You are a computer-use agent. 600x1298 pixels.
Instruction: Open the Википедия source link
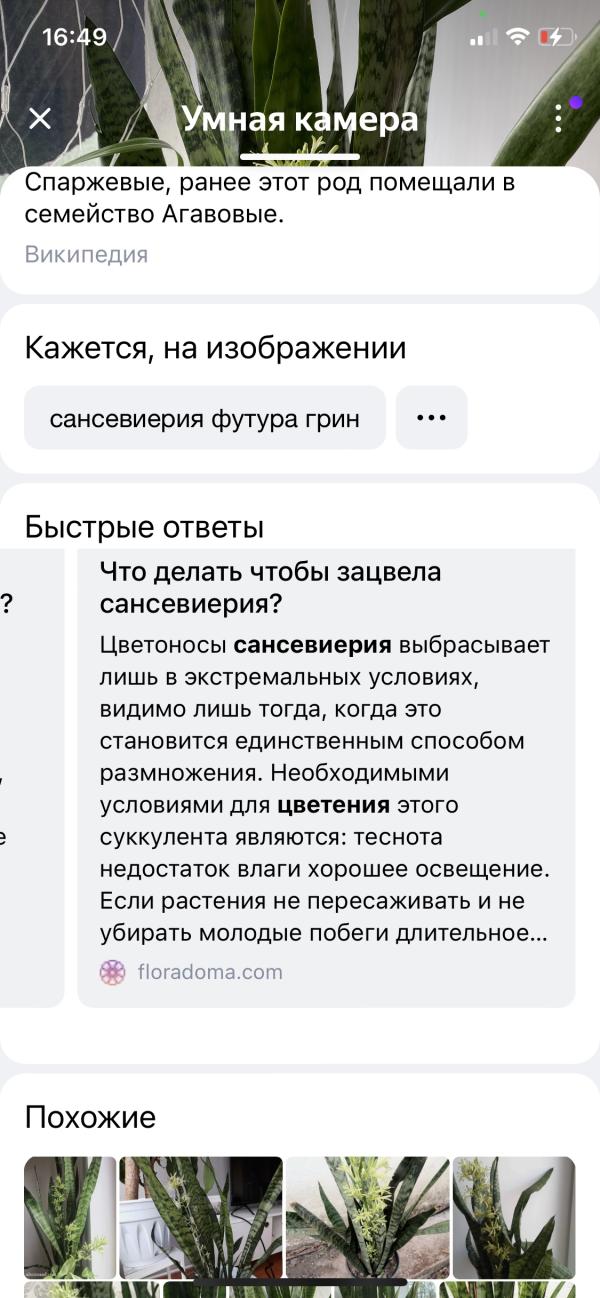[86, 254]
